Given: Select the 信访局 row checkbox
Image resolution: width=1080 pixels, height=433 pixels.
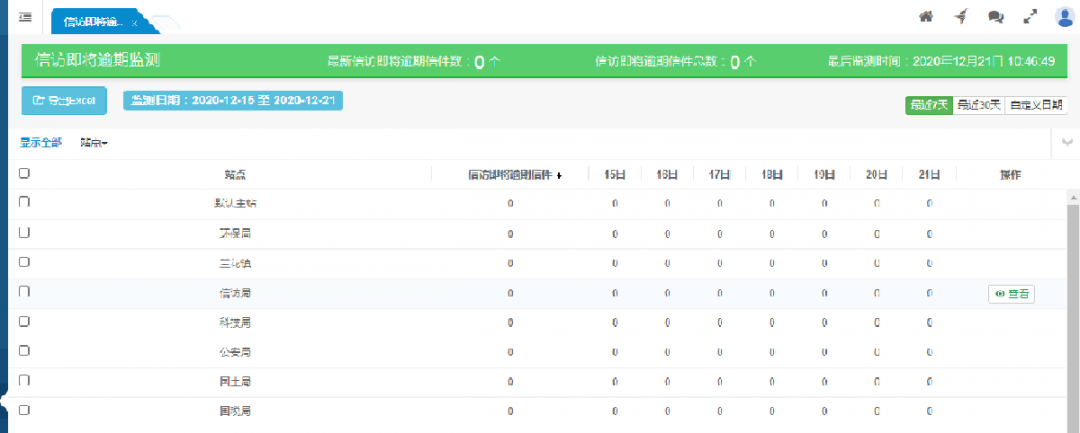Looking at the screenshot, I should pyautogui.click(x=24, y=291).
